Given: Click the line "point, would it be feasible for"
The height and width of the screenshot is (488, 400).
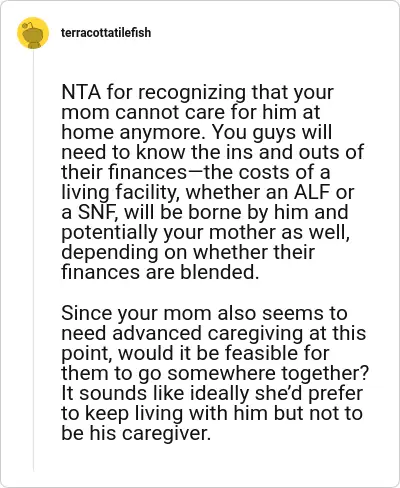Looking at the screenshot, I should [195, 353].
